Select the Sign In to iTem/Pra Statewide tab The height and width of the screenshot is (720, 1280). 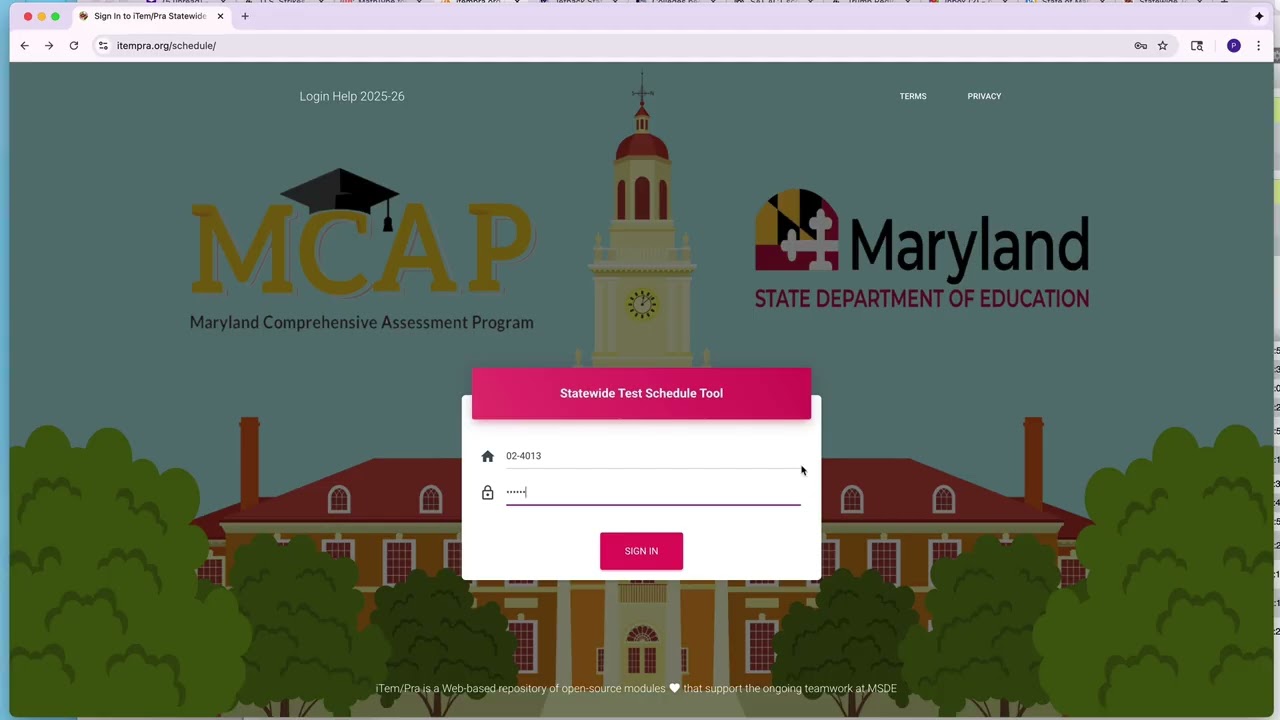(x=150, y=16)
